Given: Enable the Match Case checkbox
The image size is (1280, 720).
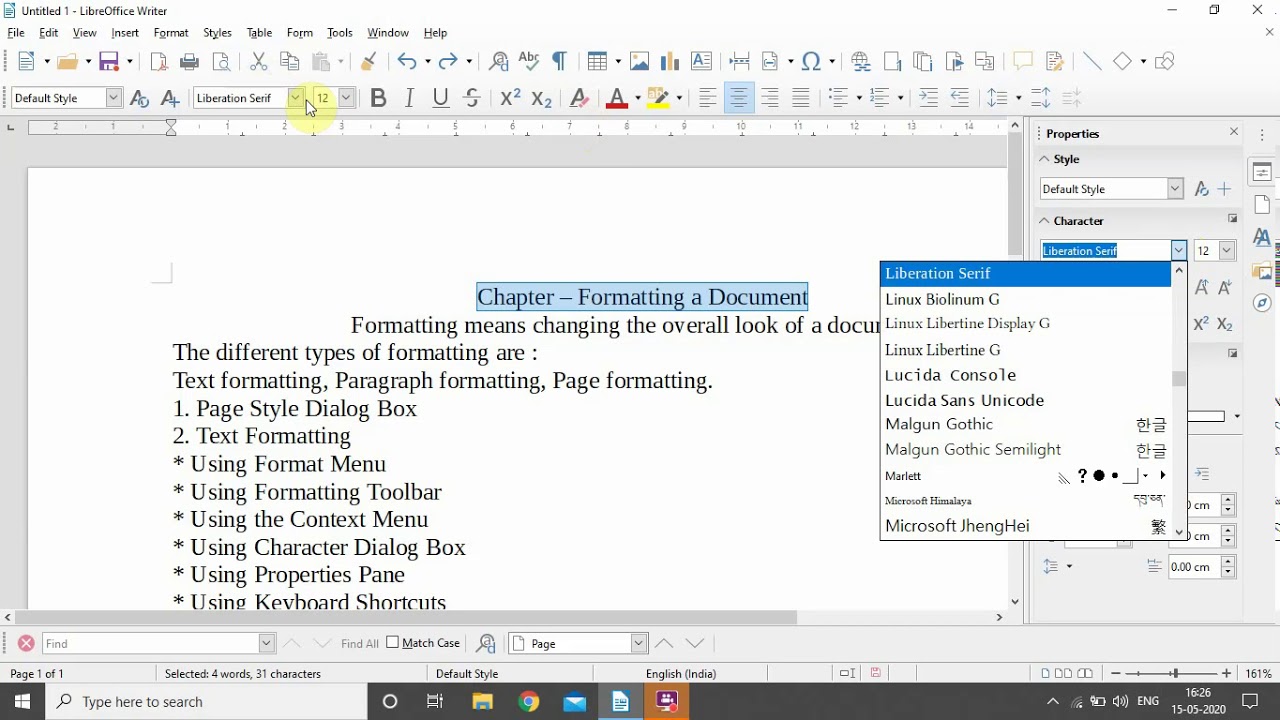Looking at the screenshot, I should (x=392, y=643).
